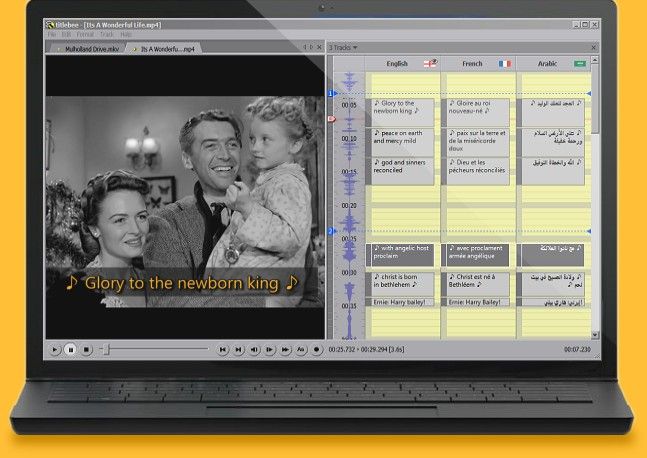Screen dimensions: 647x458
Task: Select French cue 'Dieu et les pécheurs réconciliés'
Action: [x=475, y=171]
